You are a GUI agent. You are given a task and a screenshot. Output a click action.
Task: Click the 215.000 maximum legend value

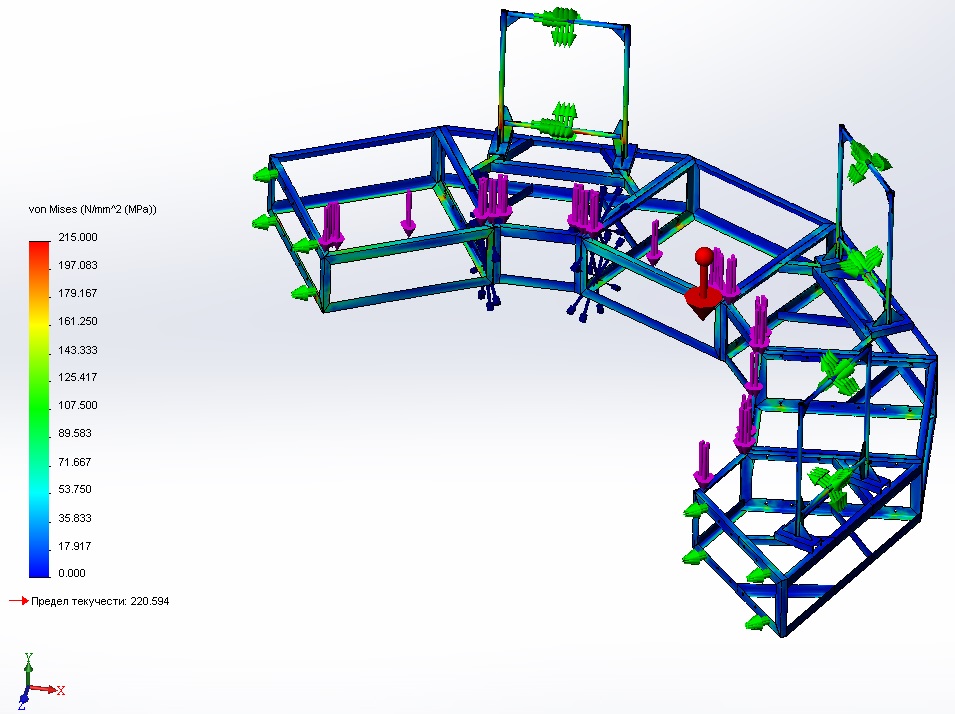point(77,237)
